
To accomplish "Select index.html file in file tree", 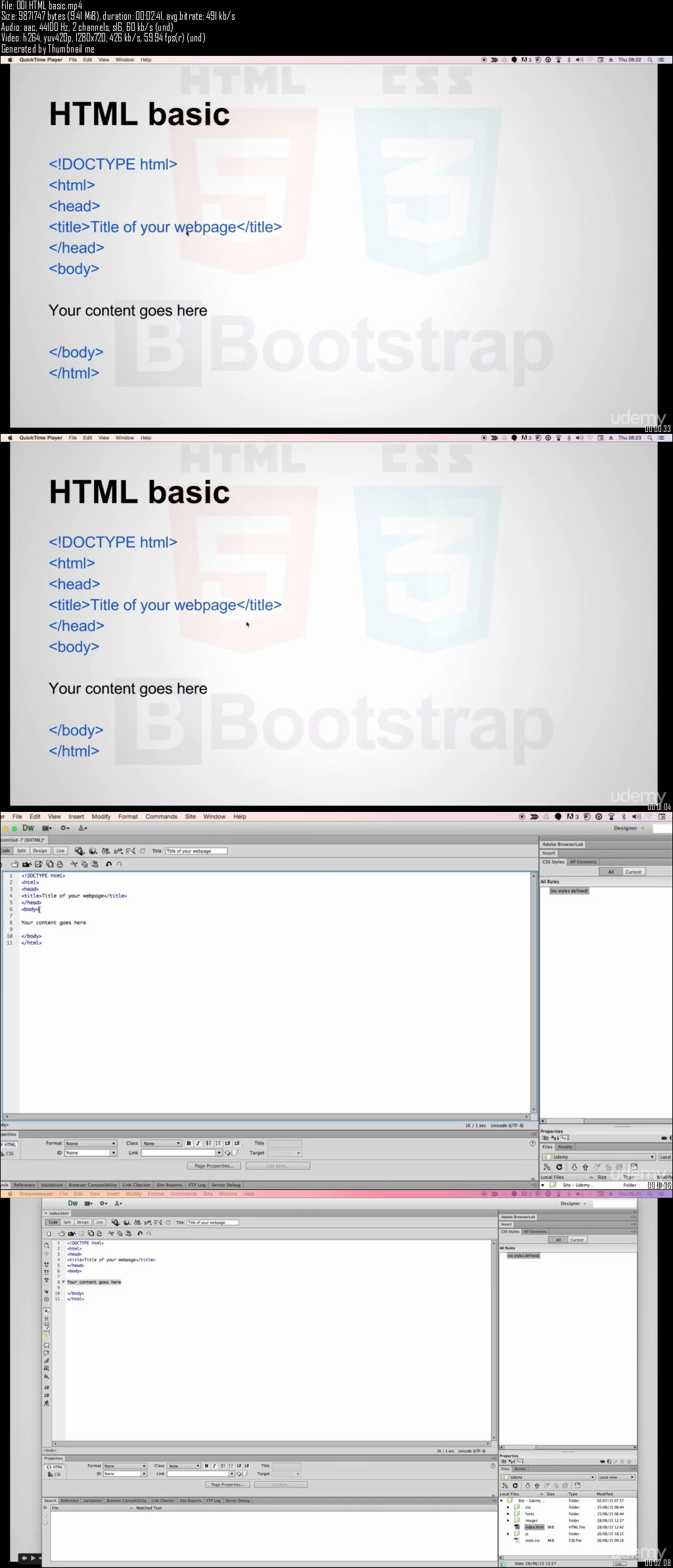I will click(x=534, y=1527).
